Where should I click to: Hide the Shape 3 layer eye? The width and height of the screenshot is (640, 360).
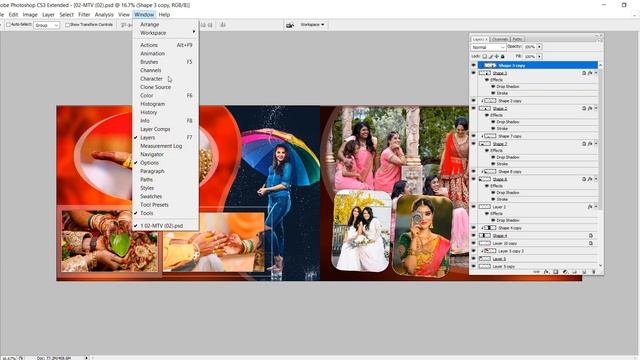(x=473, y=73)
